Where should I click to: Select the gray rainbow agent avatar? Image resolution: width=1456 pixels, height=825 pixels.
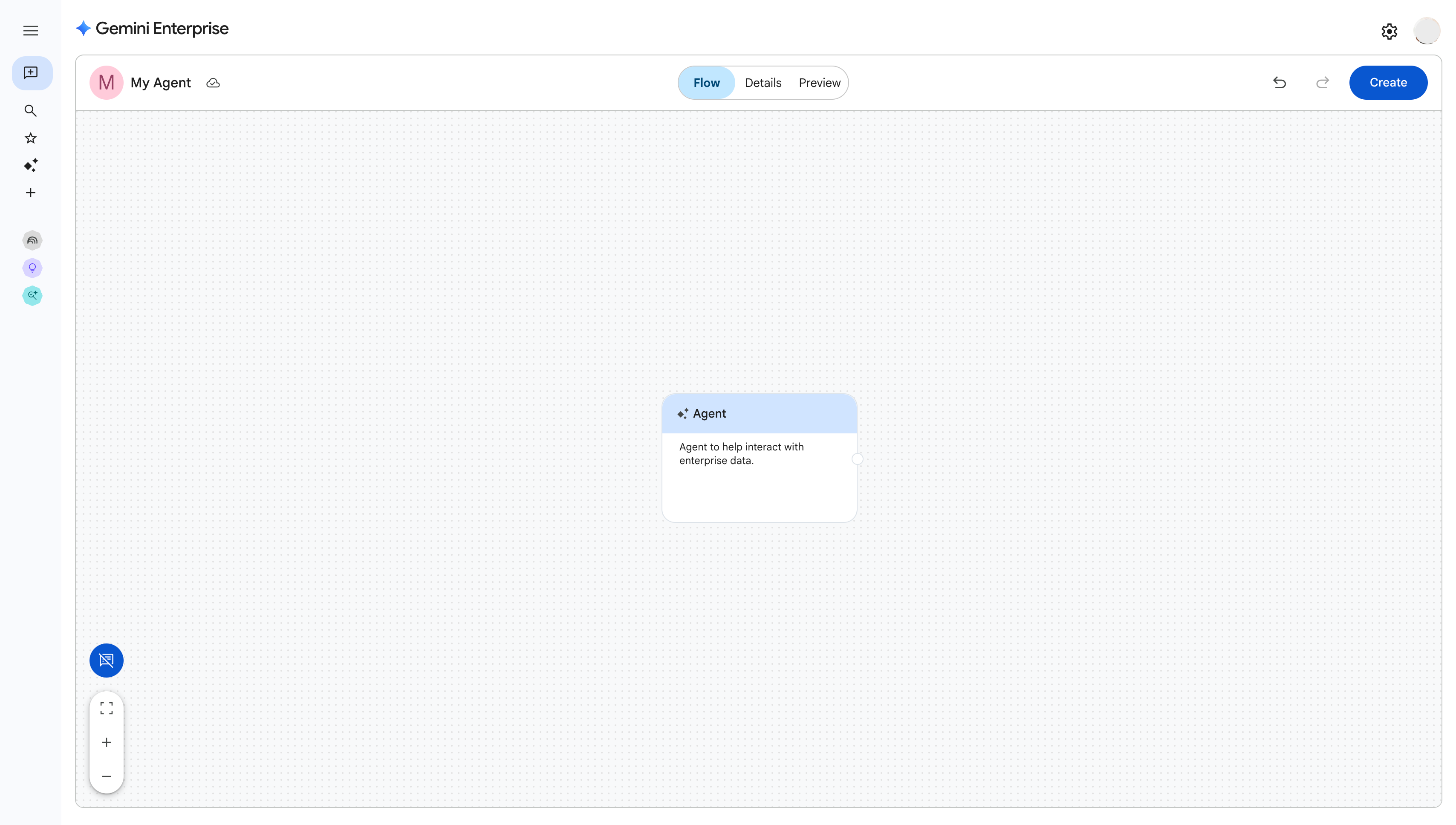click(x=32, y=239)
